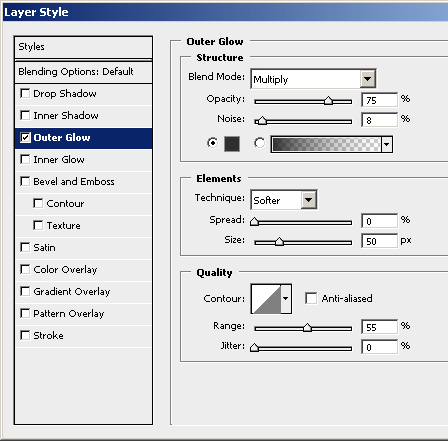The height and width of the screenshot is (441, 448).
Task: Open the Bevel and Emboss settings row
Action: click(x=83, y=182)
